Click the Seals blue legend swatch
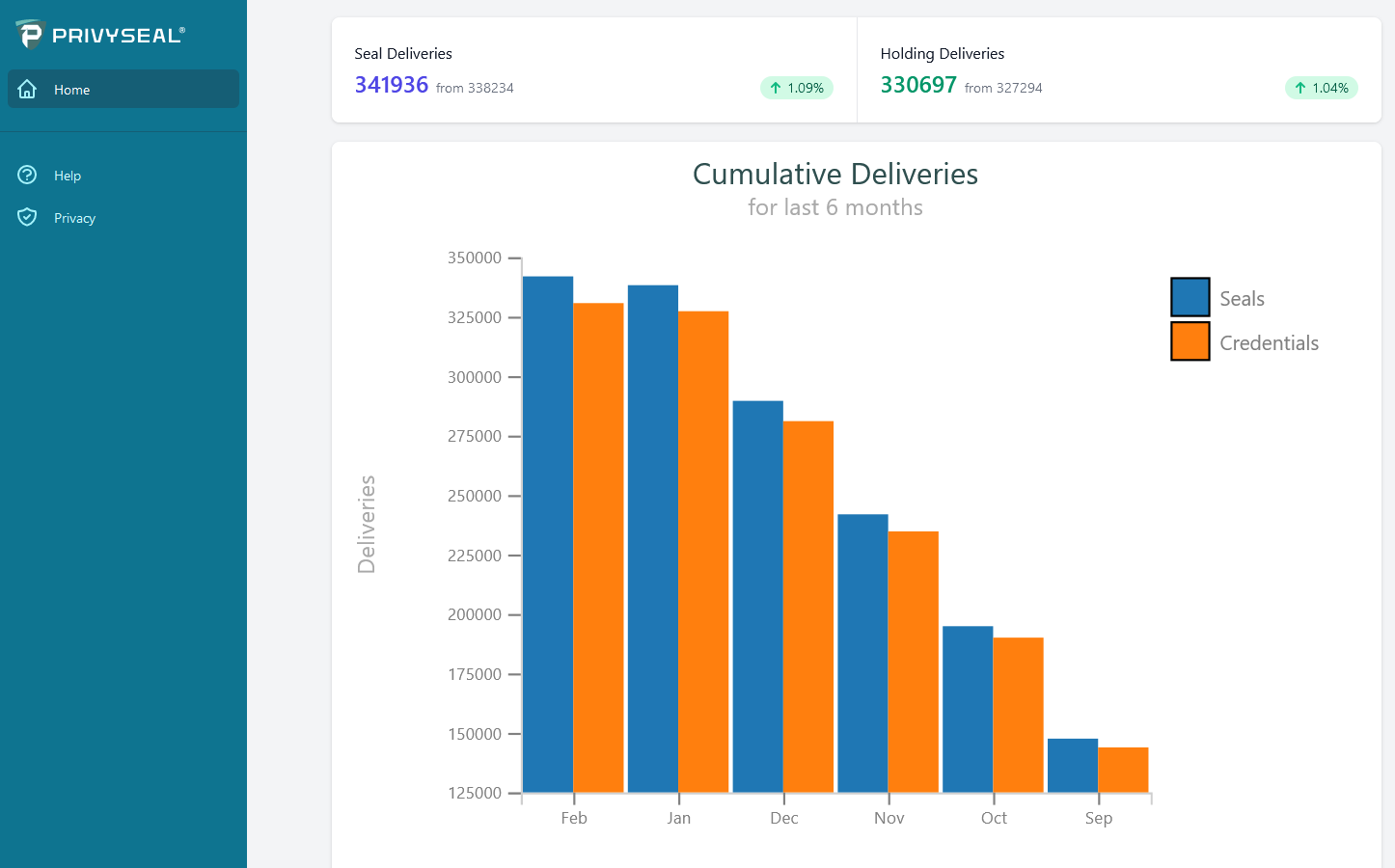Image resolution: width=1395 pixels, height=868 pixels. (1190, 297)
